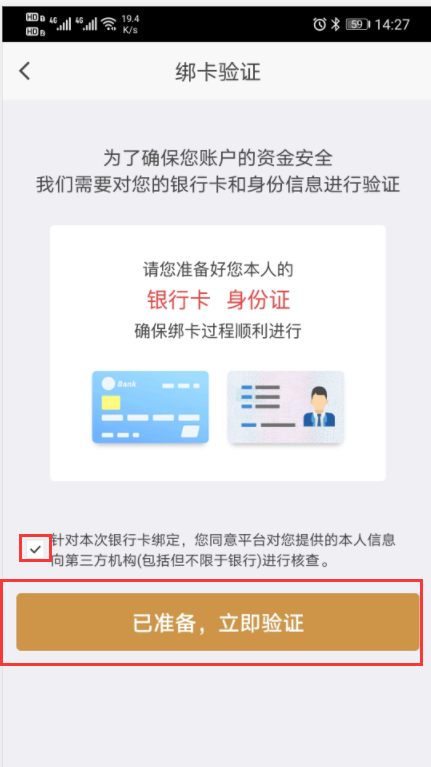Tap the alarm clock icon in status bar
This screenshot has width=431, height=767.
pos(319,24)
